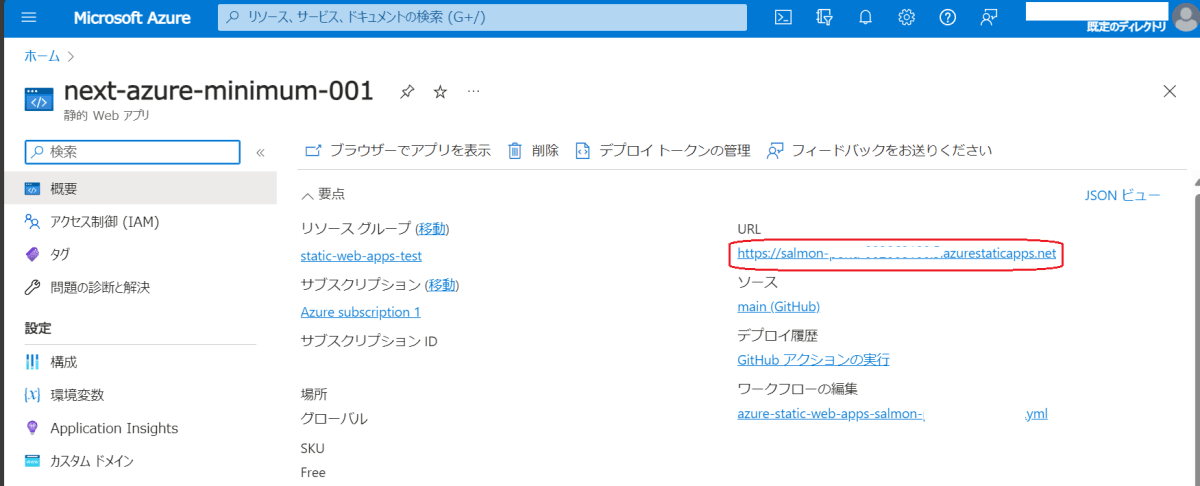Collapse the sidebar with double chevron
1200x486 pixels.
(x=260, y=152)
